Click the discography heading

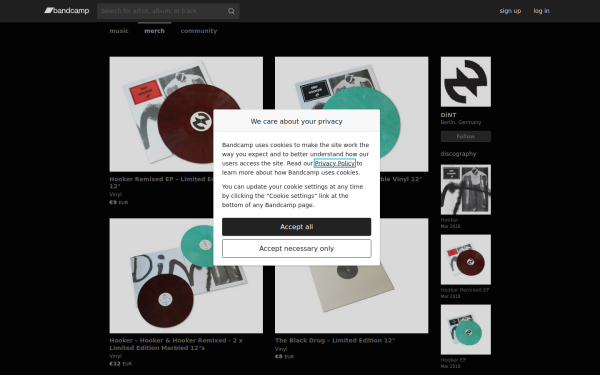(x=458, y=154)
